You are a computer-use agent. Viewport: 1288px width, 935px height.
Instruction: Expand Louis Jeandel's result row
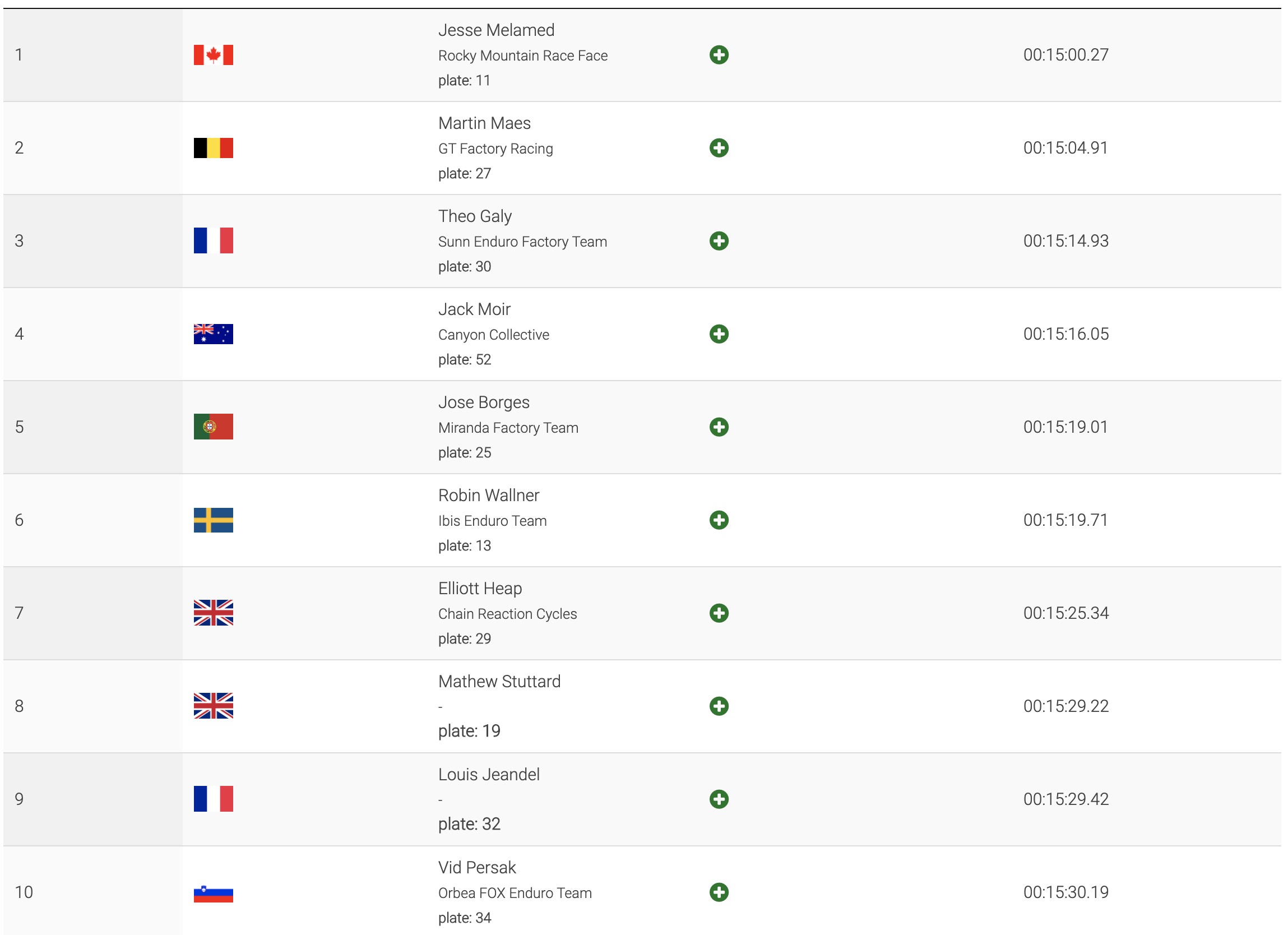pyautogui.click(x=719, y=799)
